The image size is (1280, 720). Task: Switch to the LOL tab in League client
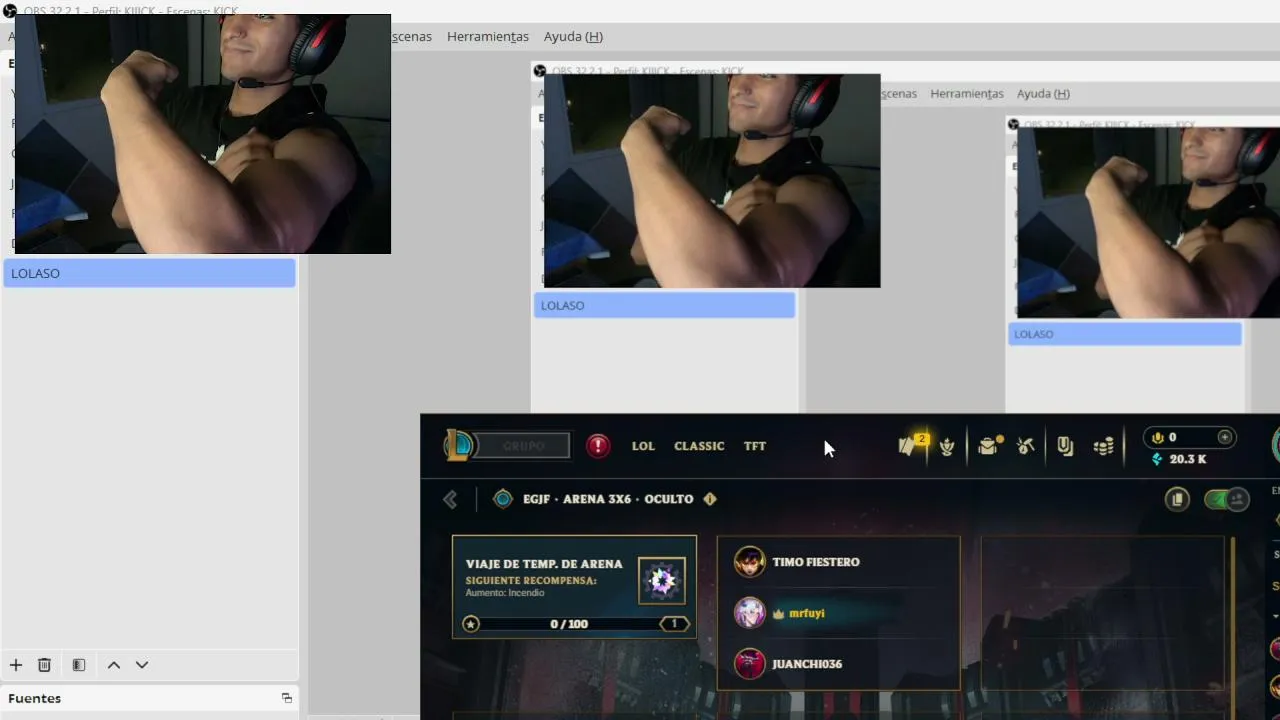pyautogui.click(x=643, y=446)
